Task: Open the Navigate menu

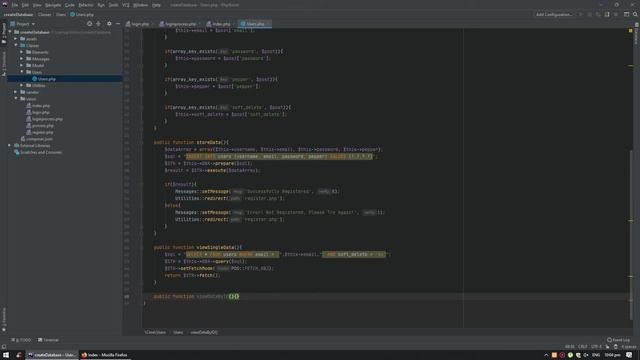Action: click(x=53, y=5)
